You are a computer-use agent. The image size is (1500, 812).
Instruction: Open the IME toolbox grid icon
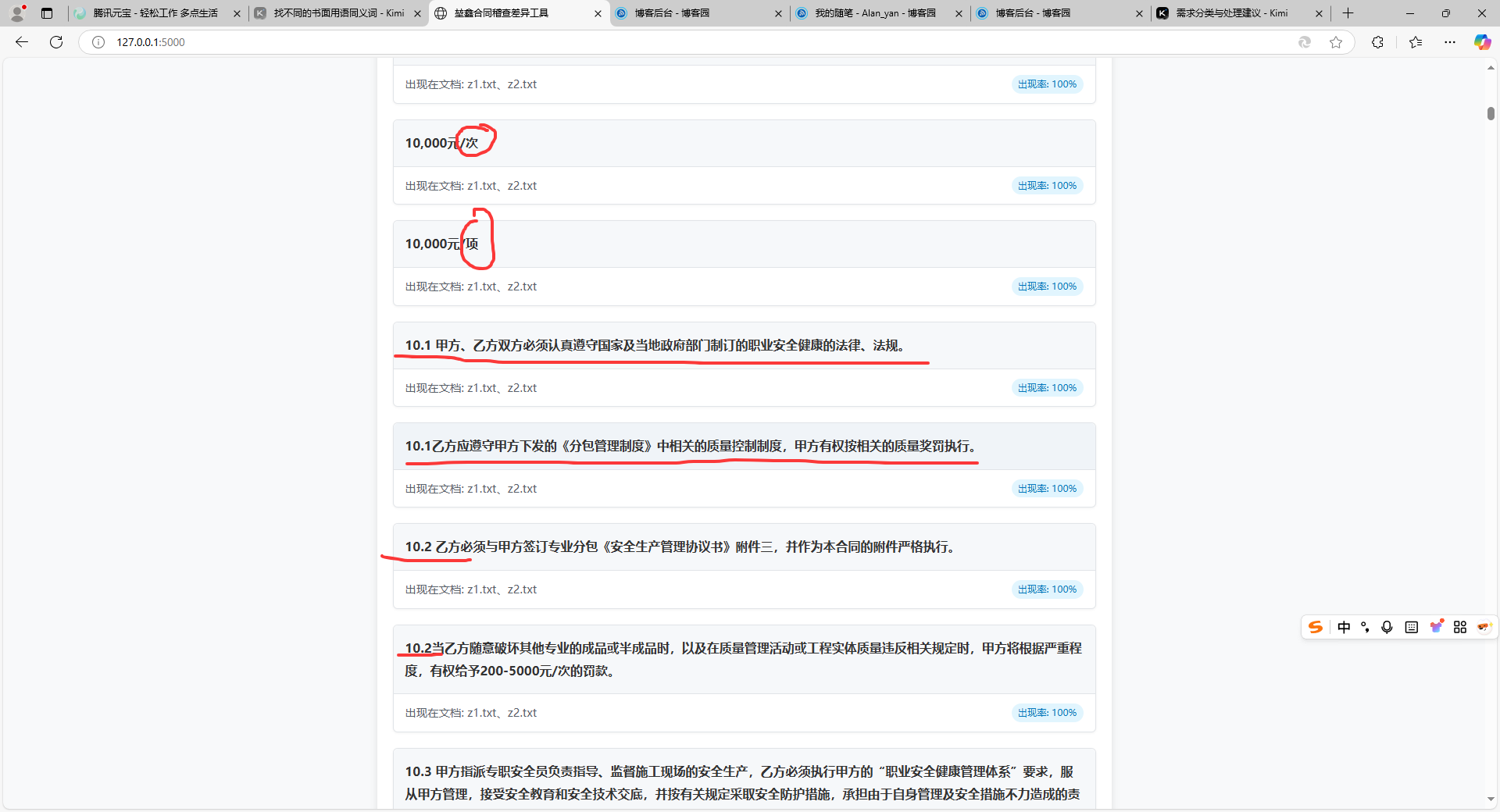tap(1460, 627)
